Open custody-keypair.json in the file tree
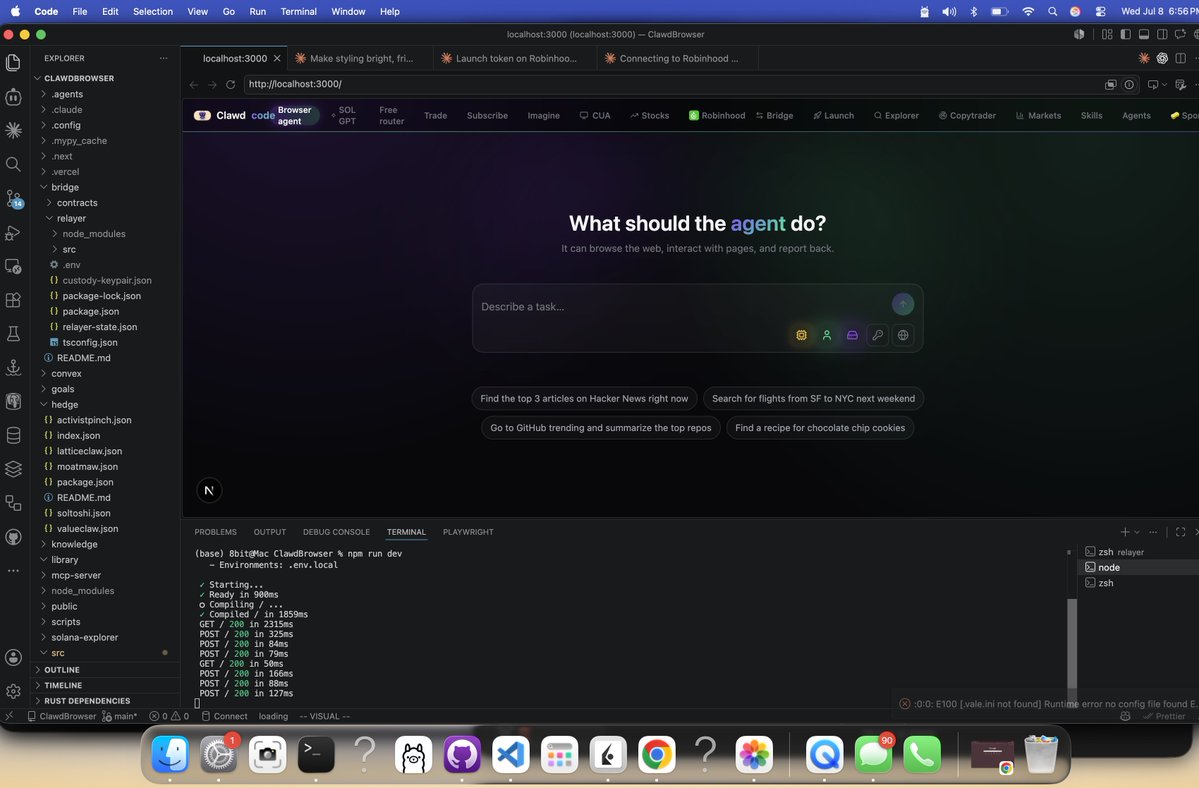The image size is (1199, 788). (x=106, y=281)
